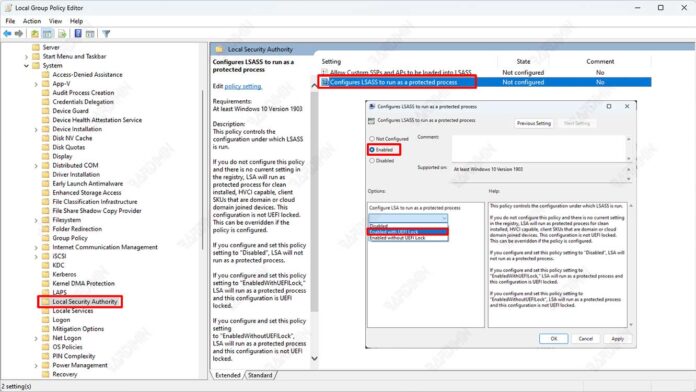This screenshot has height=392, width=696.
Task: Expand the Power Management node
Action: [x=36, y=365]
